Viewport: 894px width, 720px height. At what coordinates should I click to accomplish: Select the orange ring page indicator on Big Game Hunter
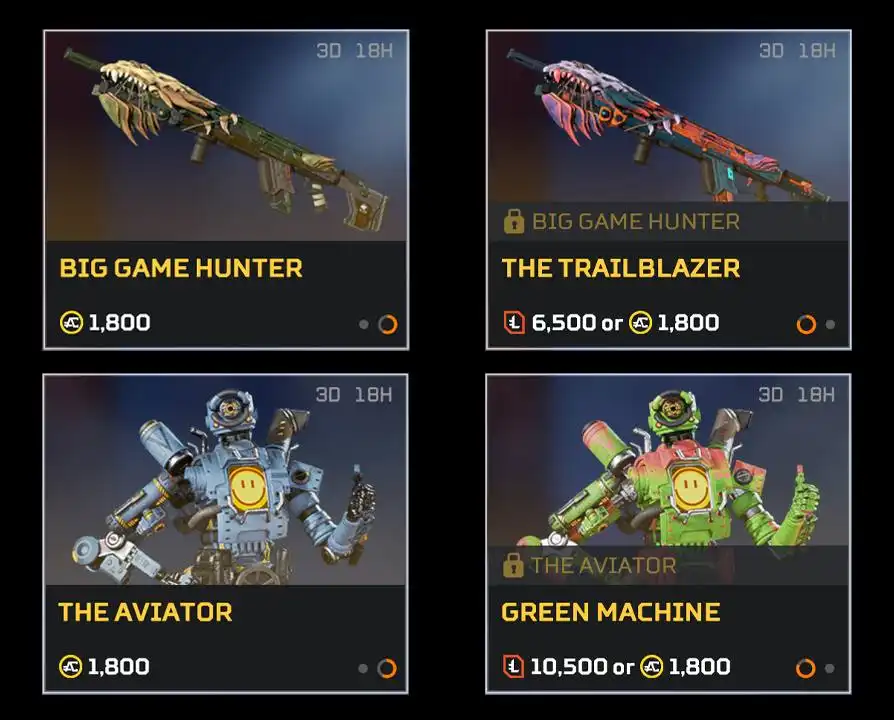point(388,324)
